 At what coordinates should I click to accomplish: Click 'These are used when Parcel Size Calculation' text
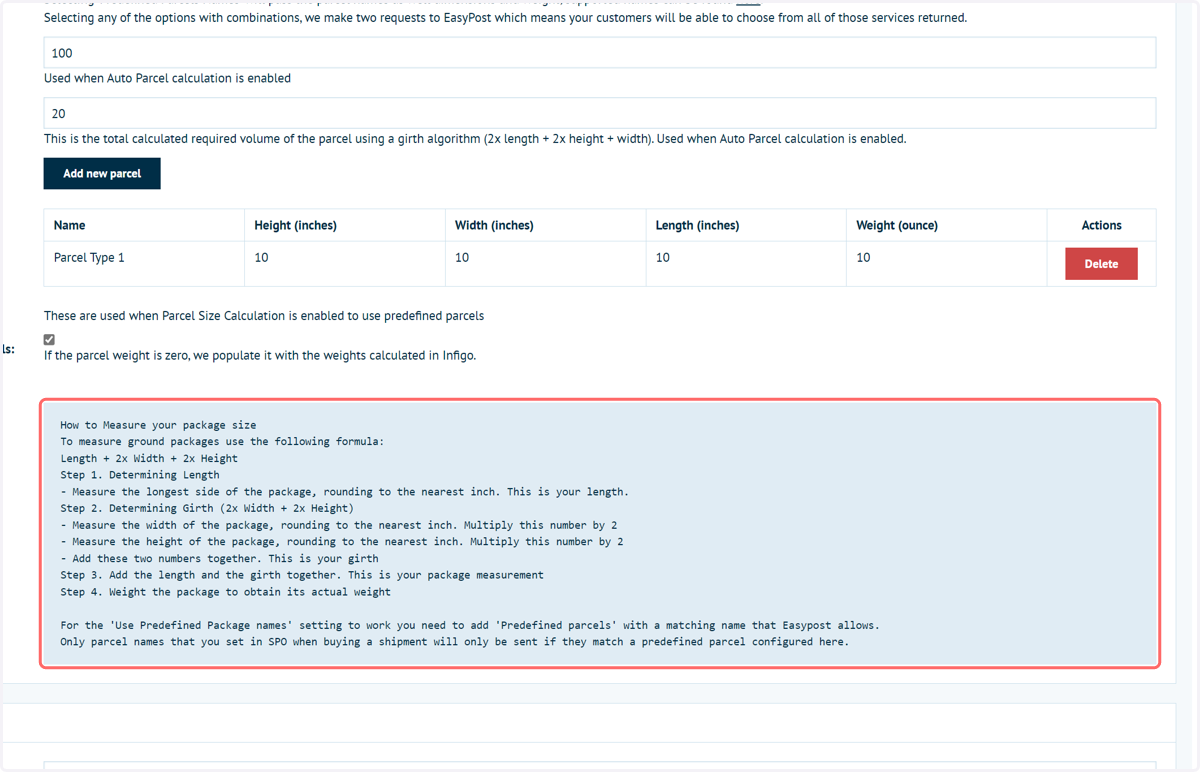264,316
